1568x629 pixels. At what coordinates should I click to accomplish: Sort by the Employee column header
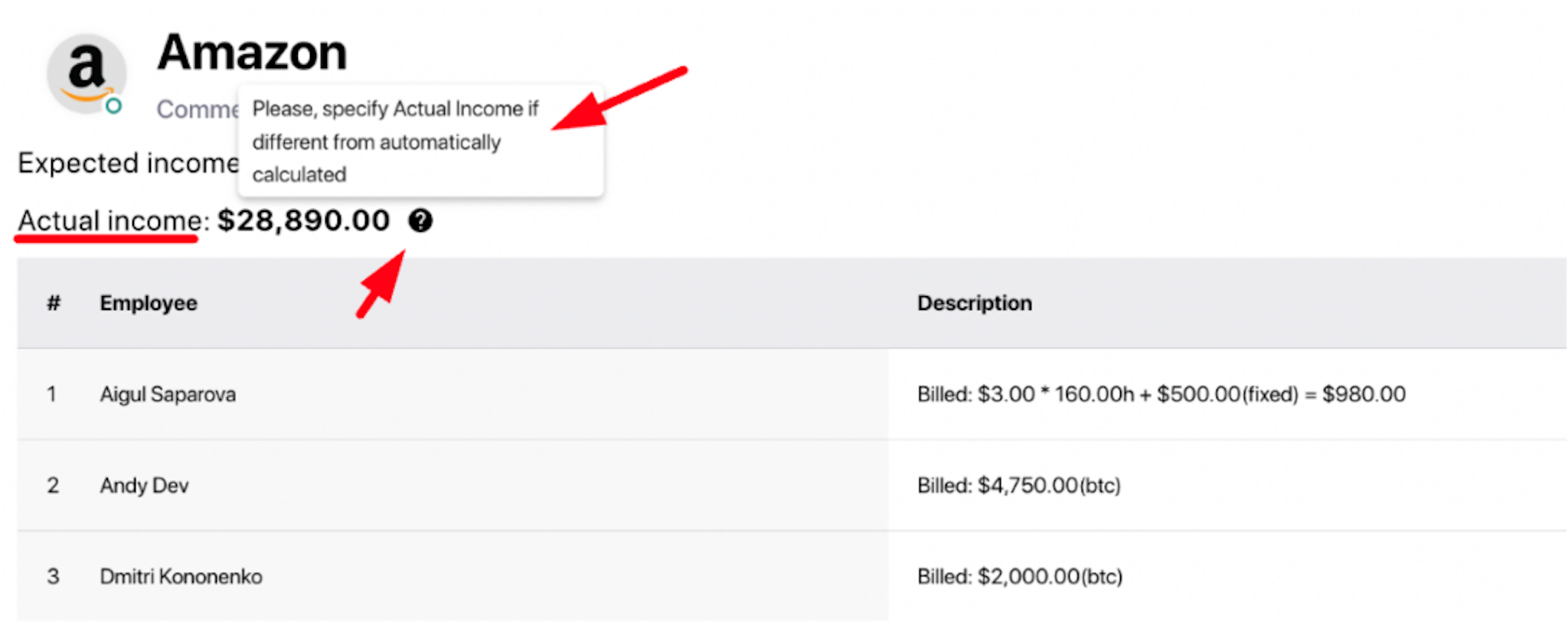[x=149, y=303]
